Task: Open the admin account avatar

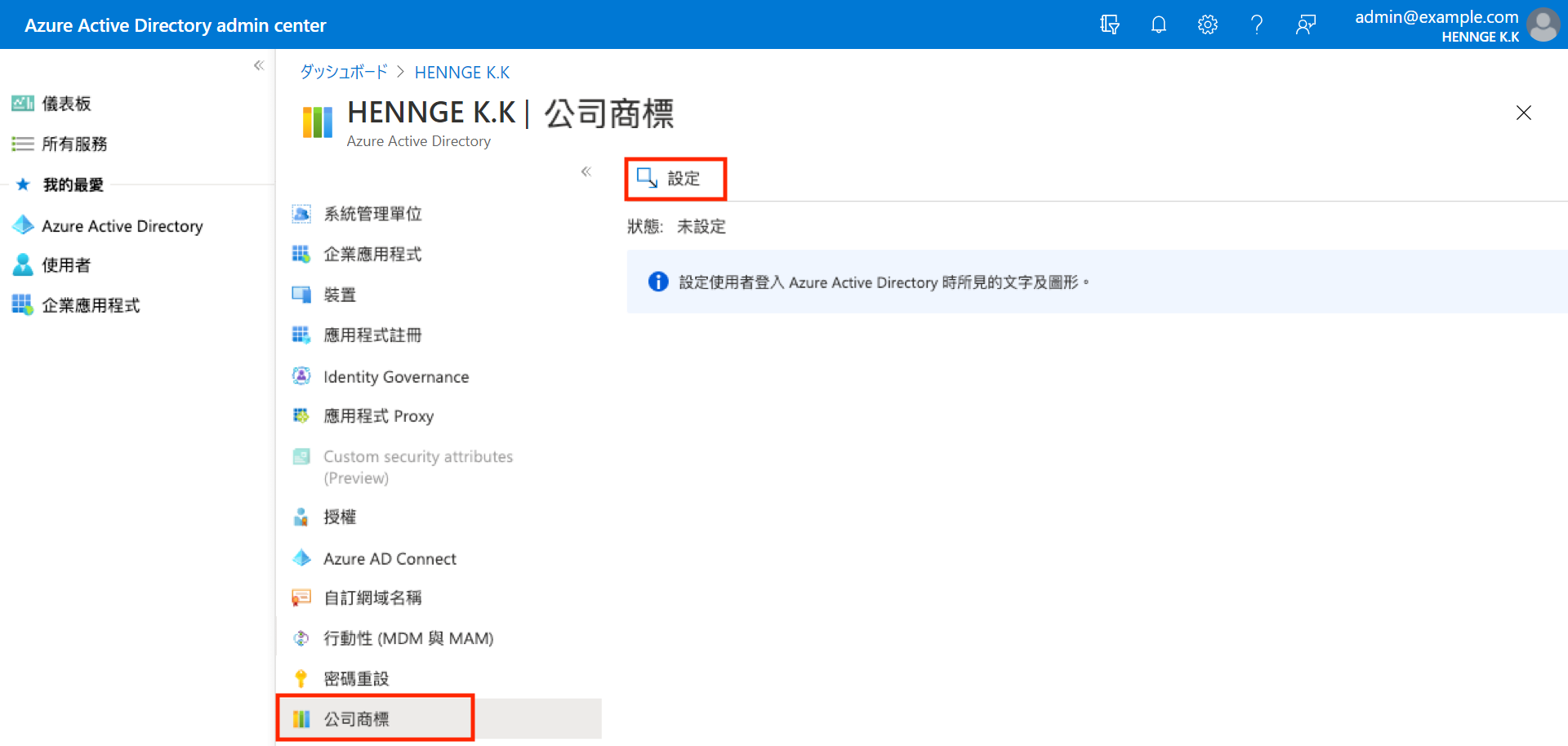Action: (x=1543, y=24)
